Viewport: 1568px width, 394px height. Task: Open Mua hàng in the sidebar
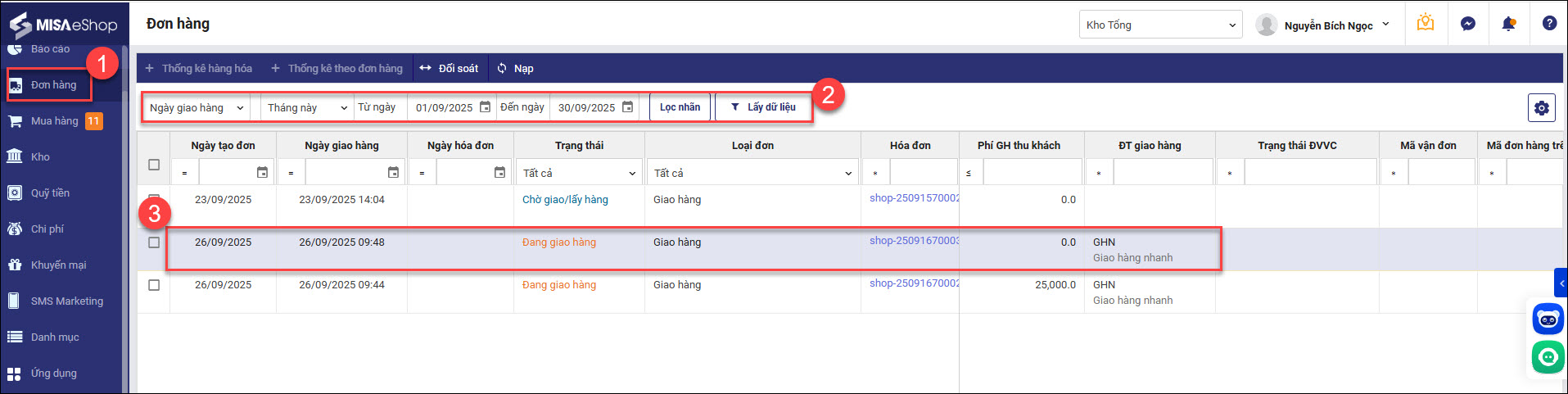[x=55, y=121]
